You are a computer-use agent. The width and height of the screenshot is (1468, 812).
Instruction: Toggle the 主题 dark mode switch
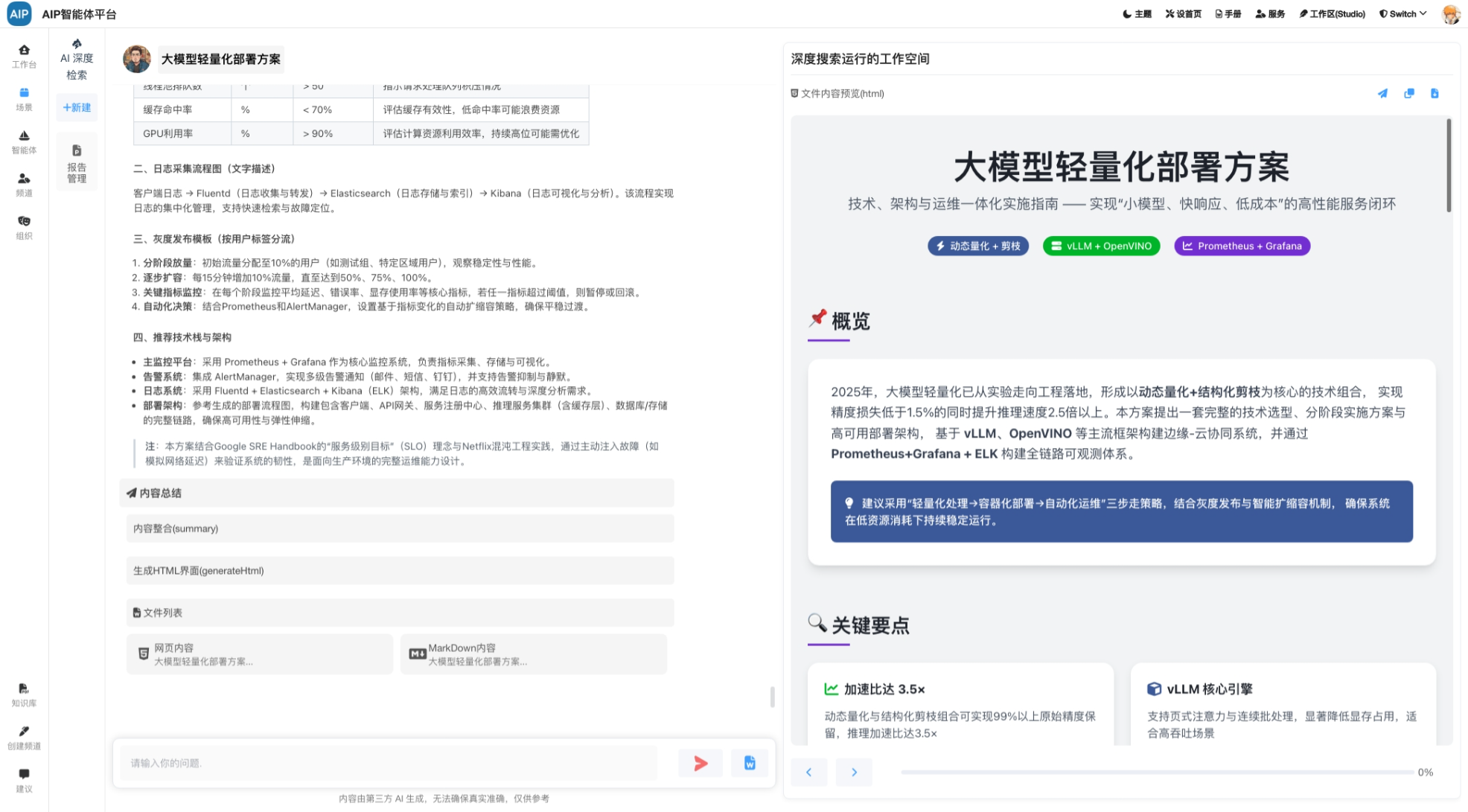pos(1137,14)
